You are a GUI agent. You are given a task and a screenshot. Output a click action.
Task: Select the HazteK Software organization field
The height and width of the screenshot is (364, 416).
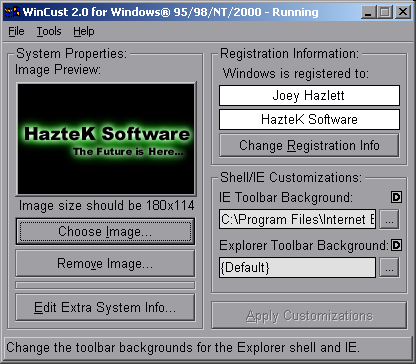[309, 119]
